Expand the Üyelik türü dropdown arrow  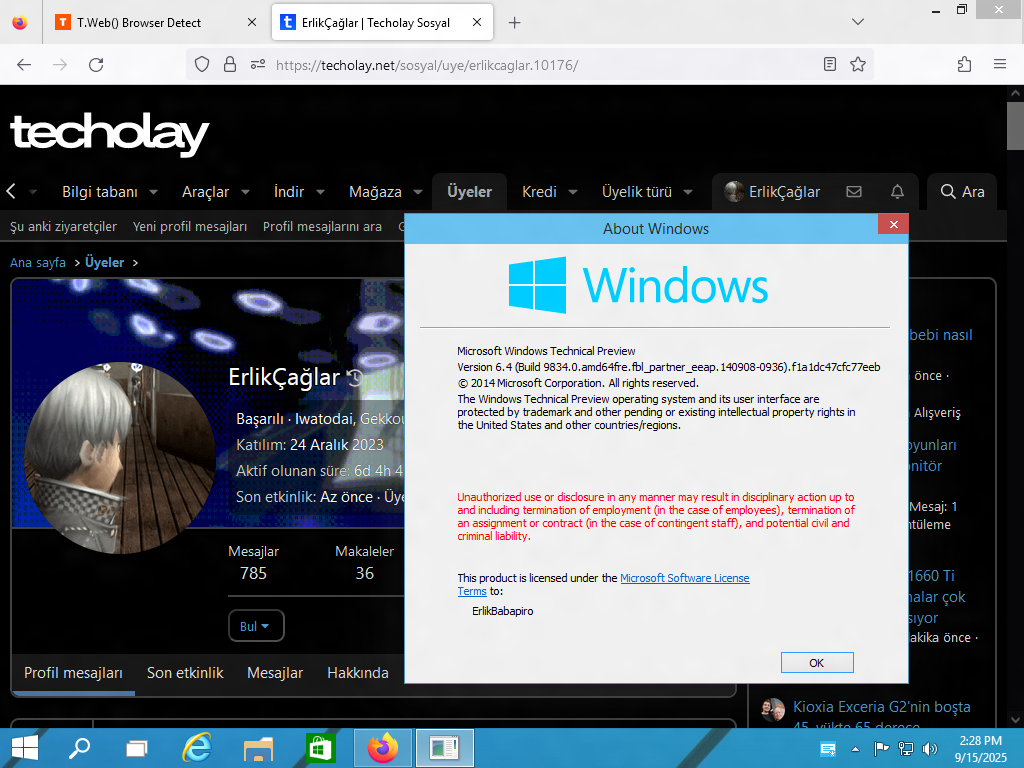688,192
